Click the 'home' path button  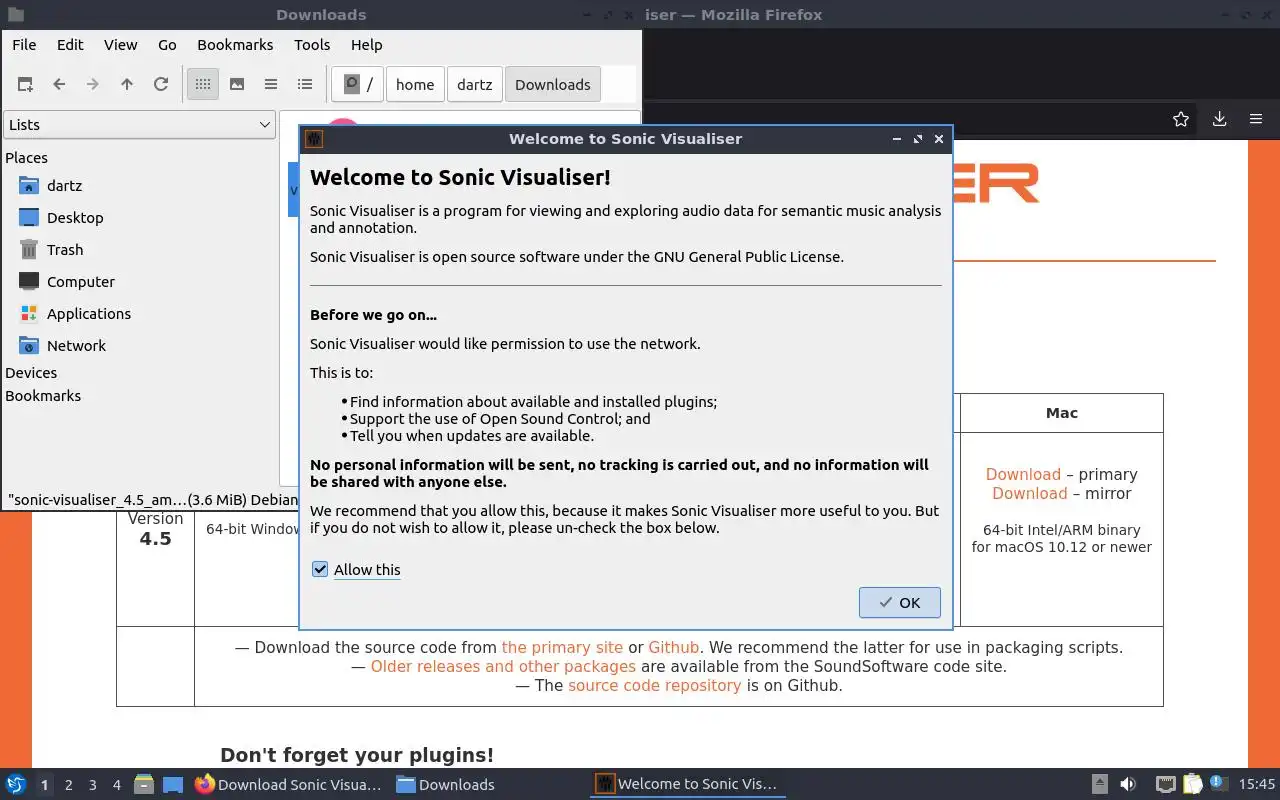(415, 84)
